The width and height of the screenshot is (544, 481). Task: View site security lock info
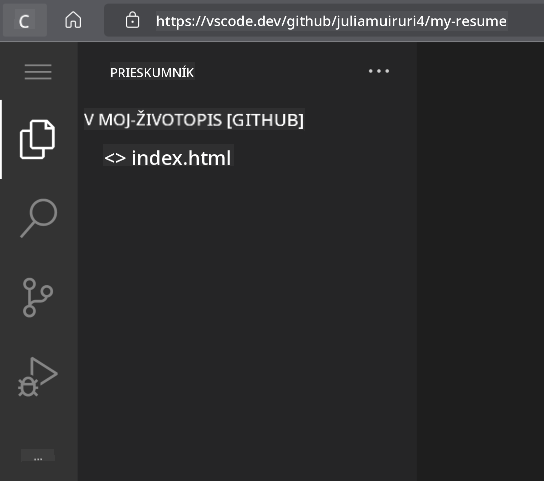[x=132, y=20]
